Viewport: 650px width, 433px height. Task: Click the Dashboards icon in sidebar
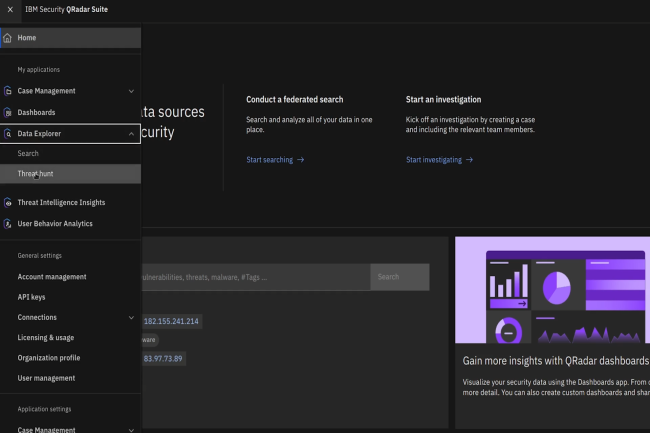[8, 112]
